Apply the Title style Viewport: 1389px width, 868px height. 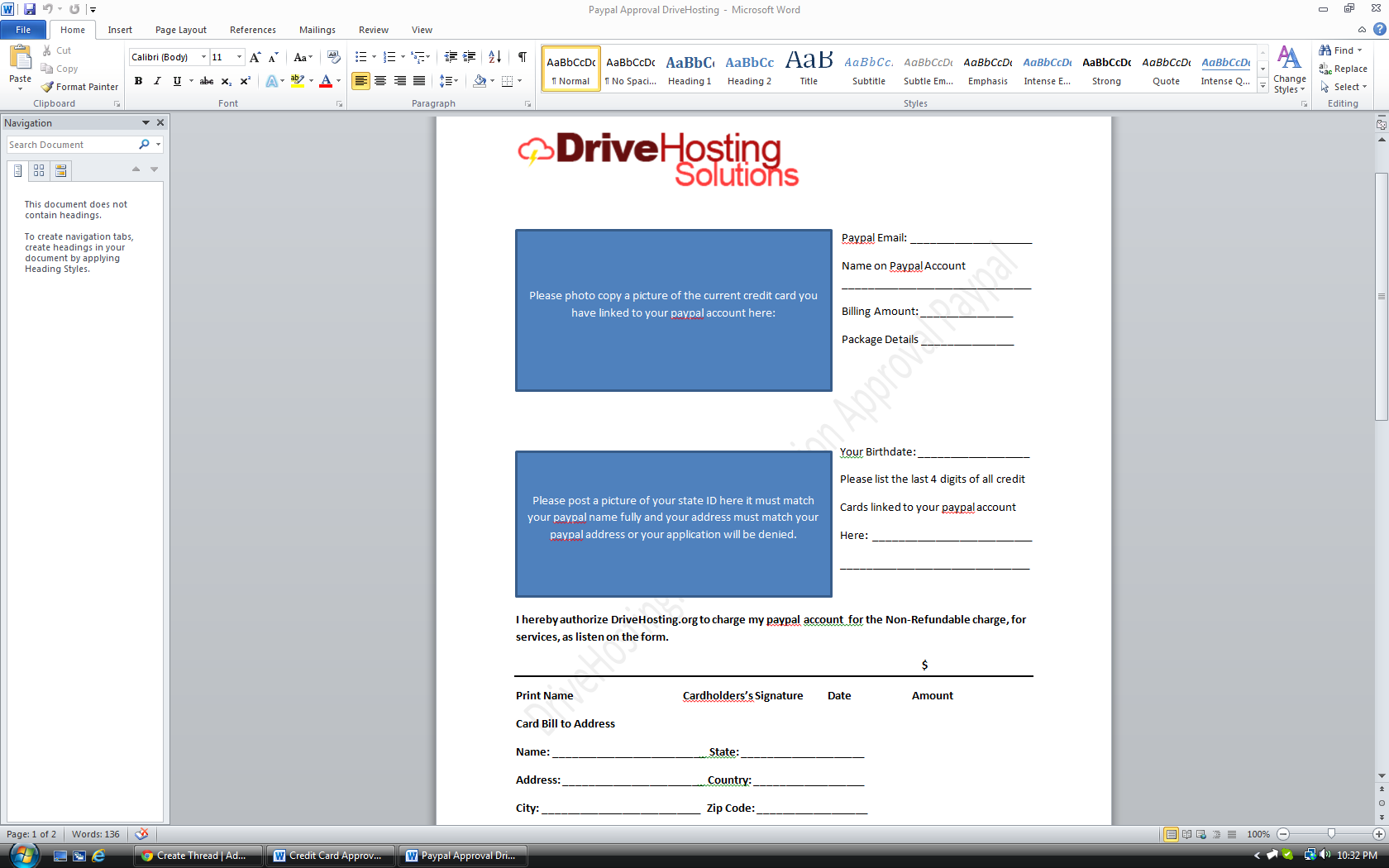(809, 69)
